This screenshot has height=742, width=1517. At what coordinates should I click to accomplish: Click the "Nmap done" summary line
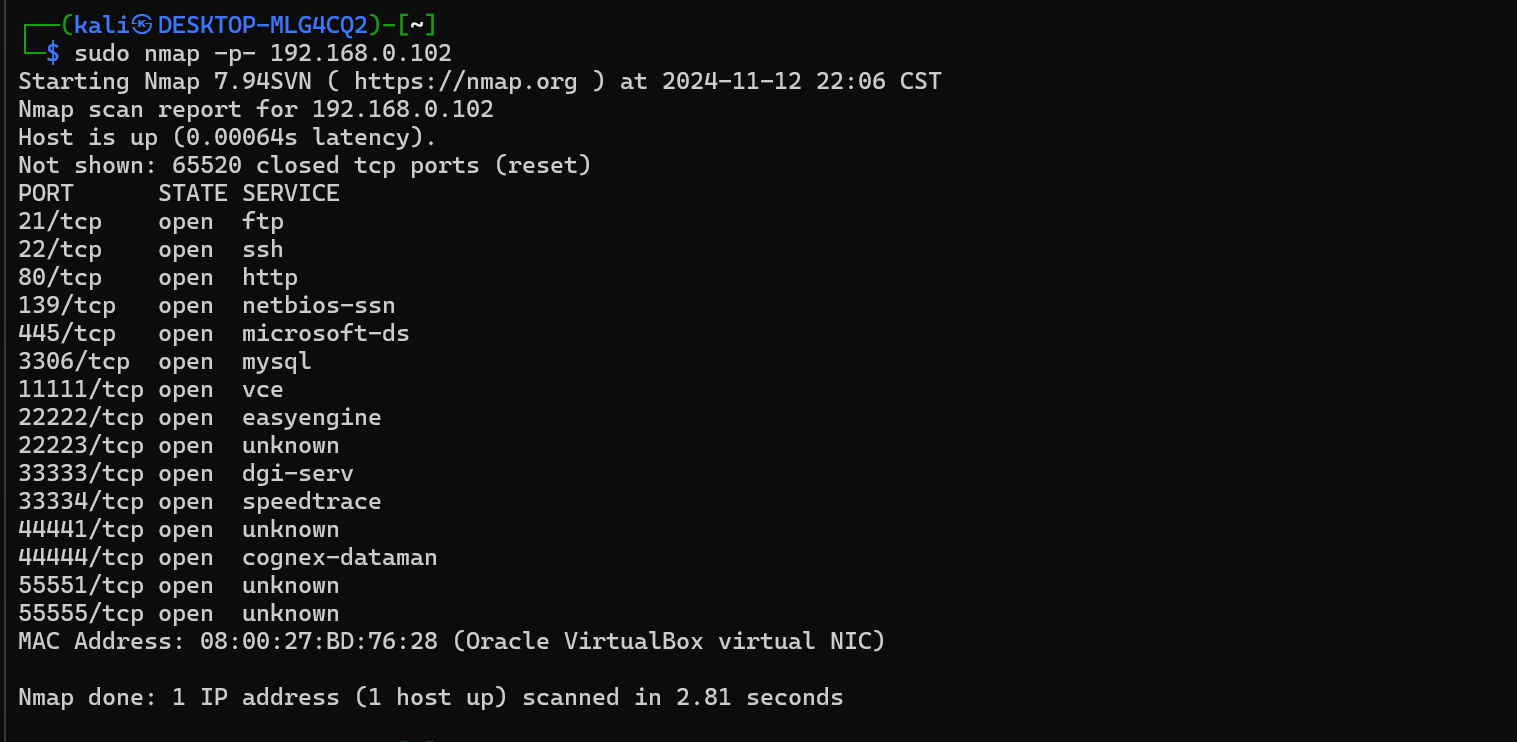pos(430,697)
